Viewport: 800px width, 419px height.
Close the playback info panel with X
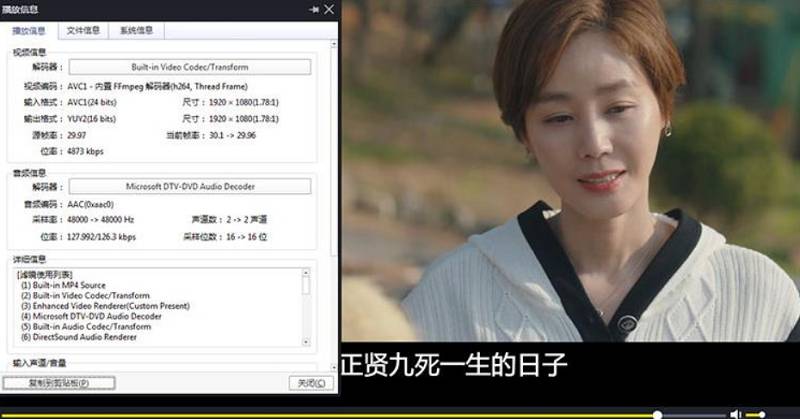pyautogui.click(x=329, y=9)
